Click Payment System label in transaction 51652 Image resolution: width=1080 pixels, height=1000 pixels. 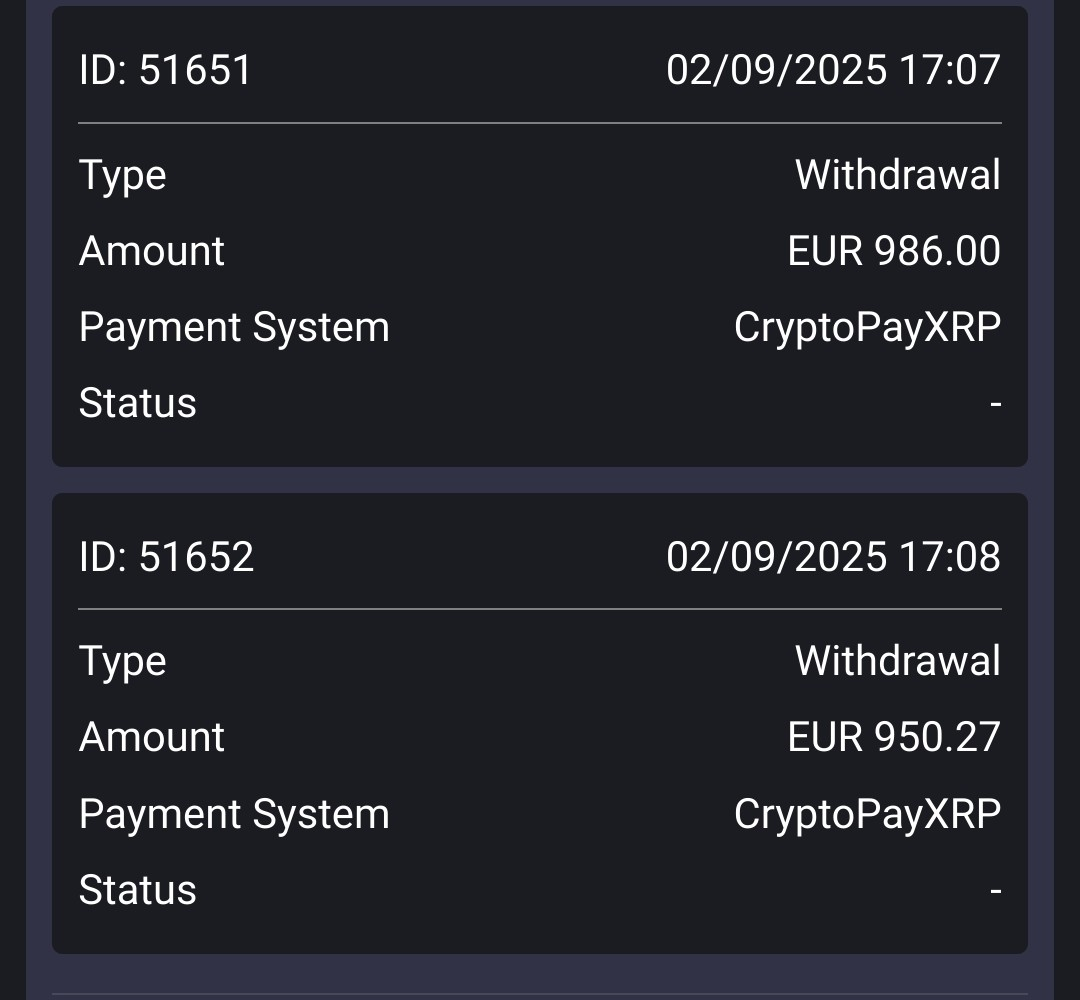point(234,814)
